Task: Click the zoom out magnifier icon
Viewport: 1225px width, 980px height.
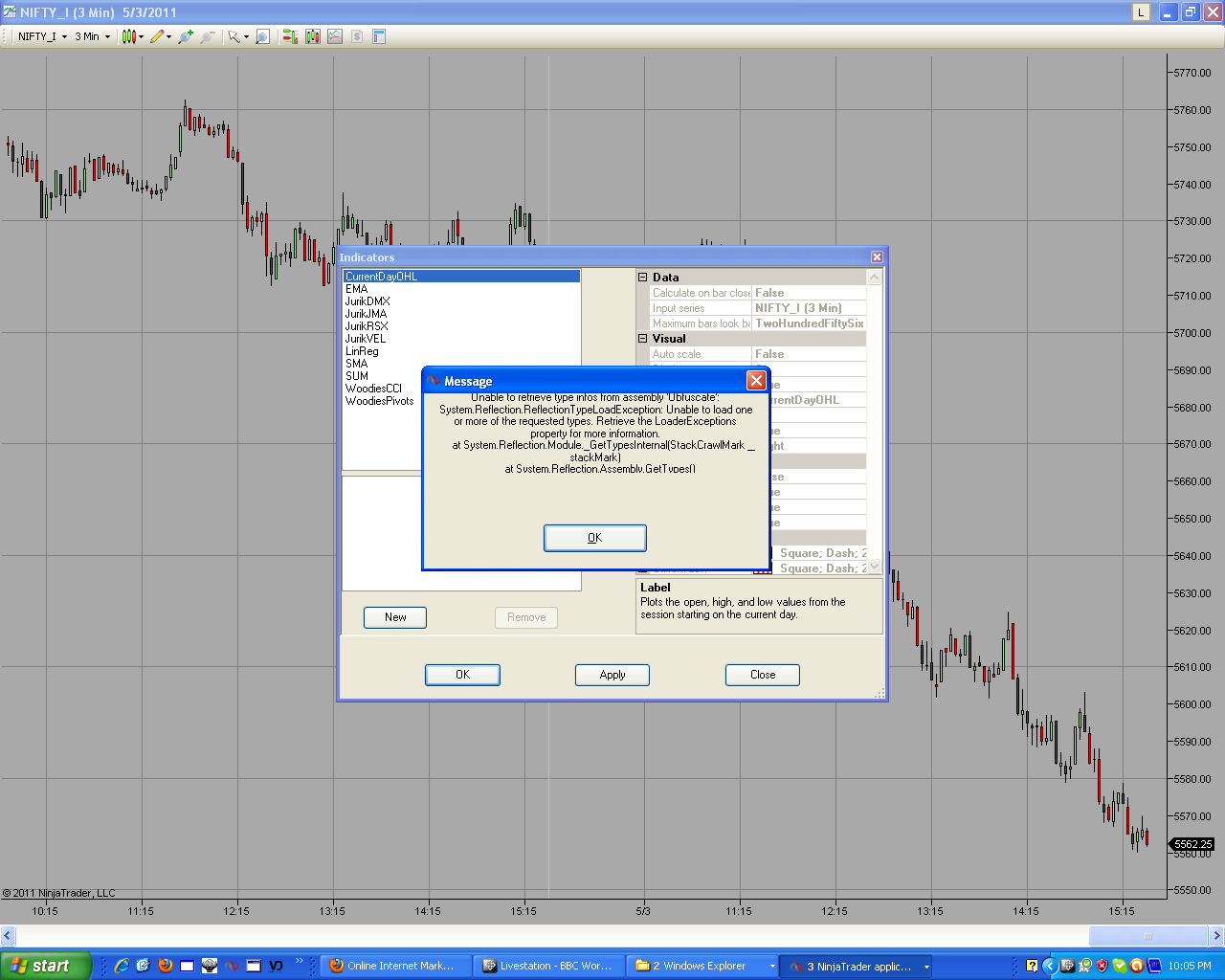Action: pyautogui.click(x=207, y=36)
